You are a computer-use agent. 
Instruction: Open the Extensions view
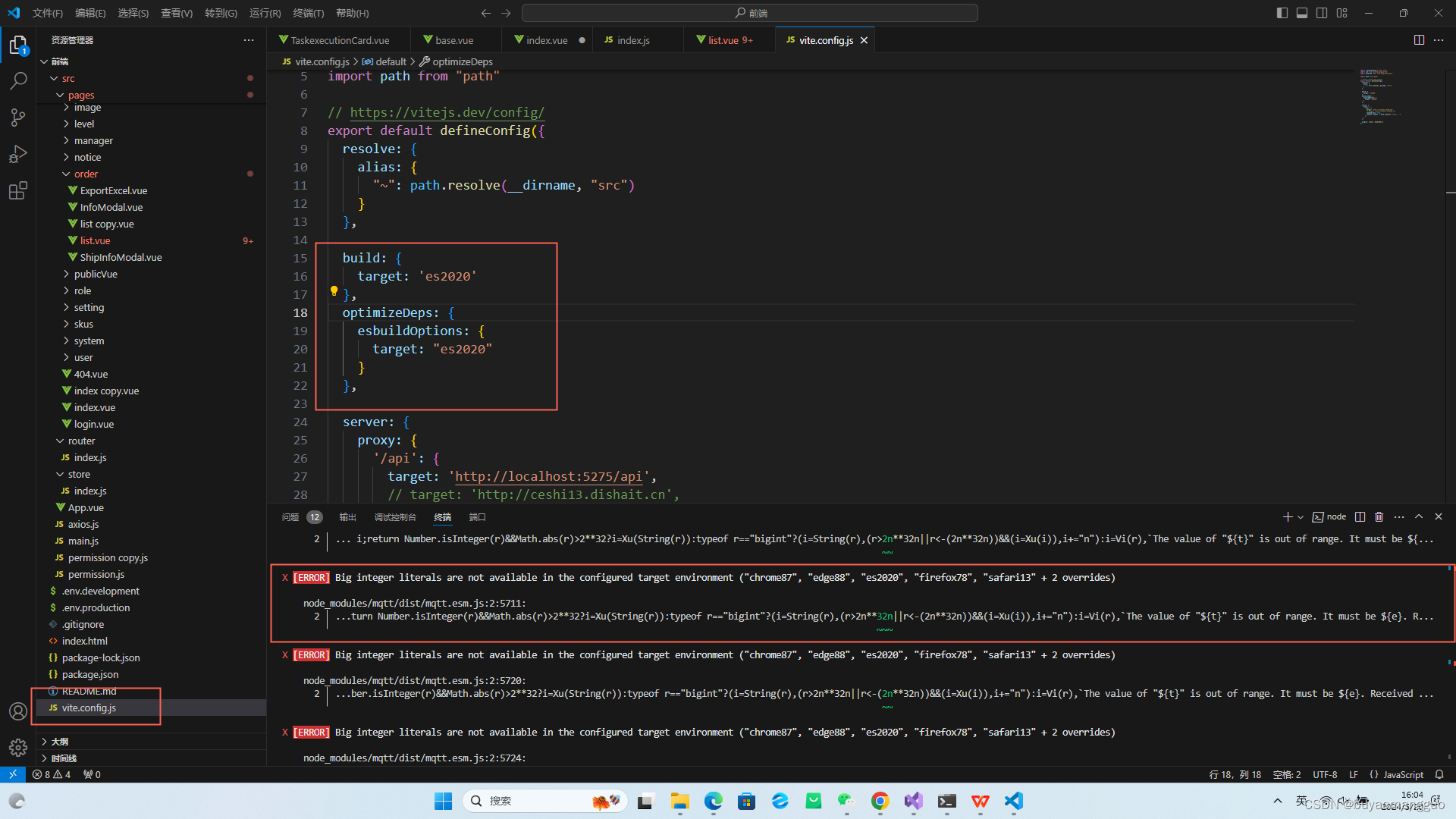18,190
